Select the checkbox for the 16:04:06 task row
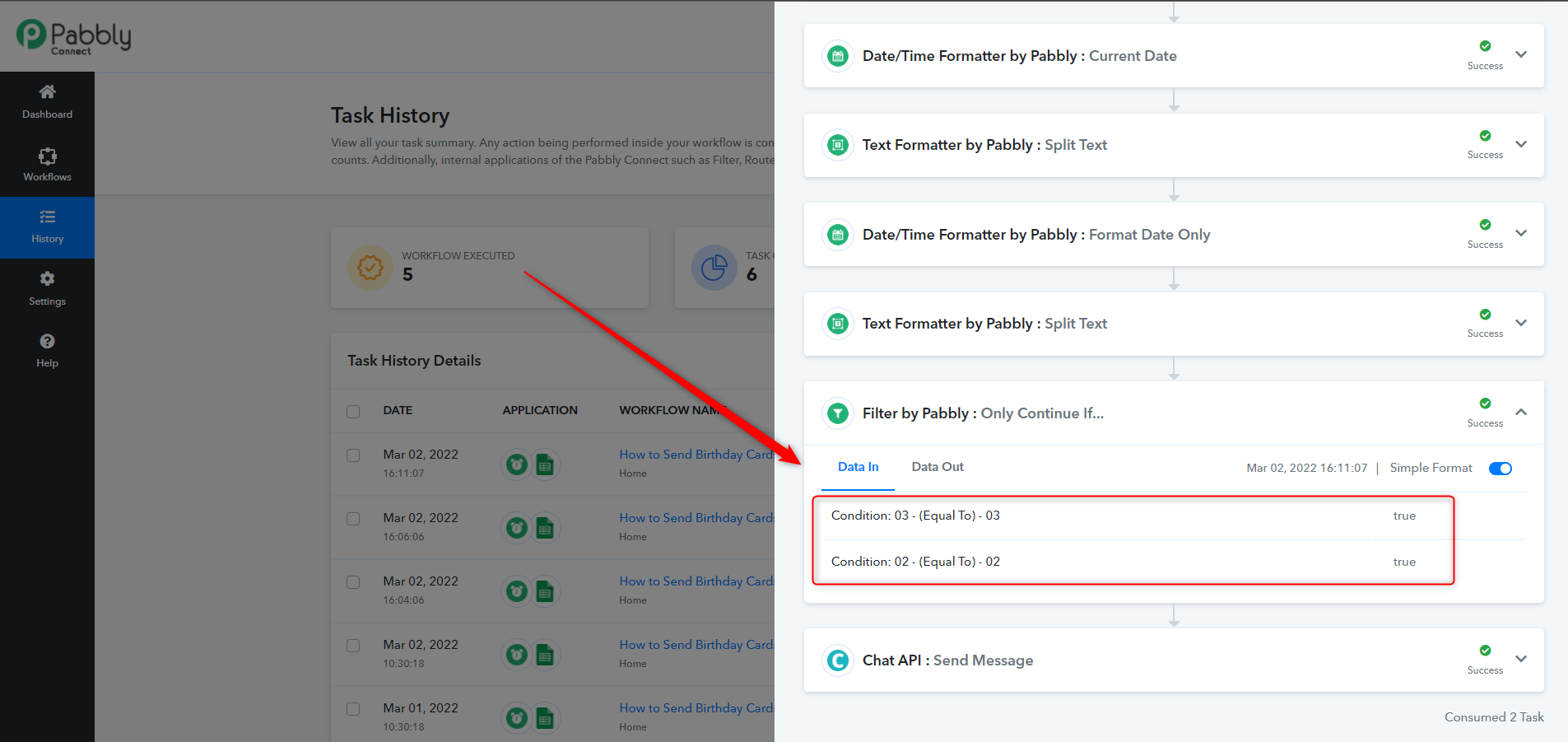 click(353, 582)
